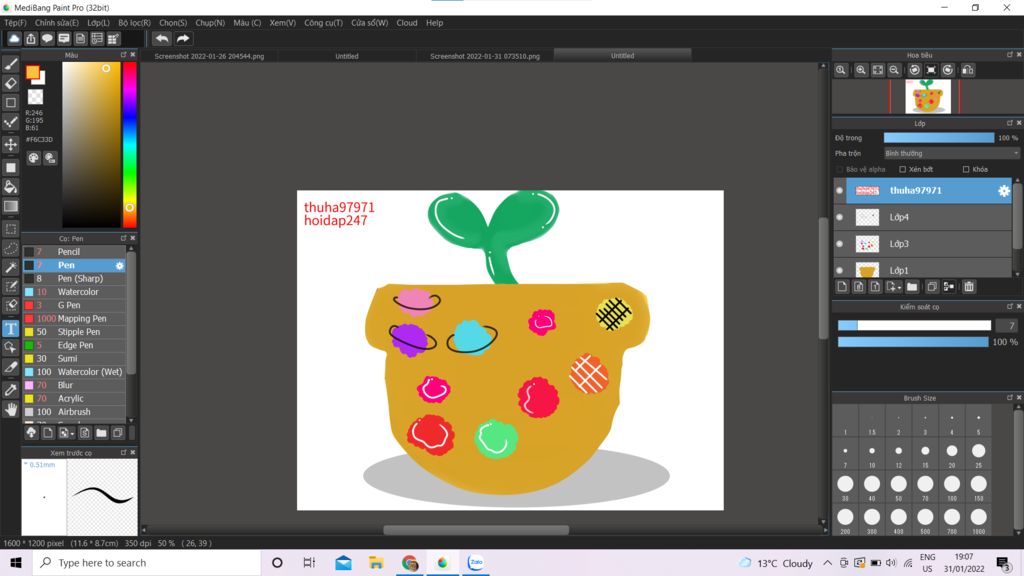Open the Lớp(L) menu
Image resolution: width=1024 pixels, height=576 pixels.
(98, 23)
